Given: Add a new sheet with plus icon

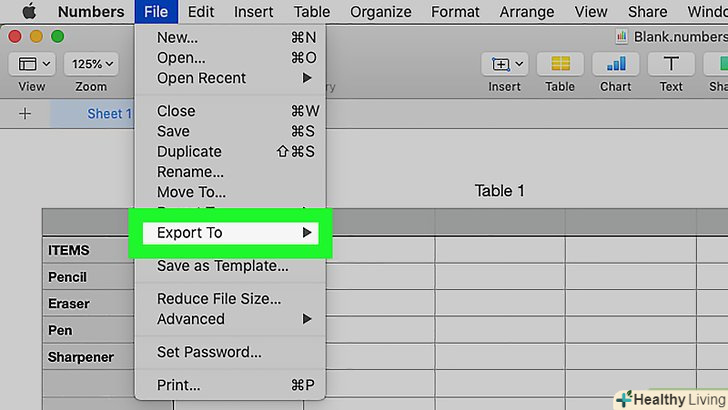Looking at the screenshot, I should [25, 113].
